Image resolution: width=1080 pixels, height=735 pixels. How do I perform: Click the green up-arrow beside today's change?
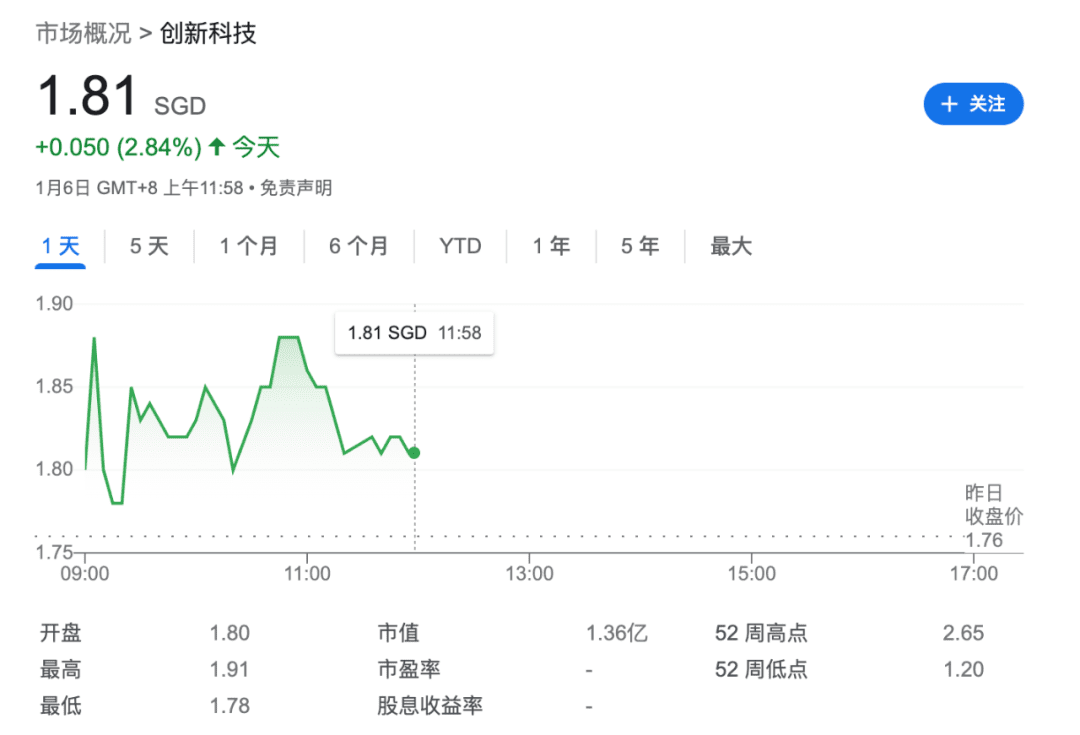[217, 148]
